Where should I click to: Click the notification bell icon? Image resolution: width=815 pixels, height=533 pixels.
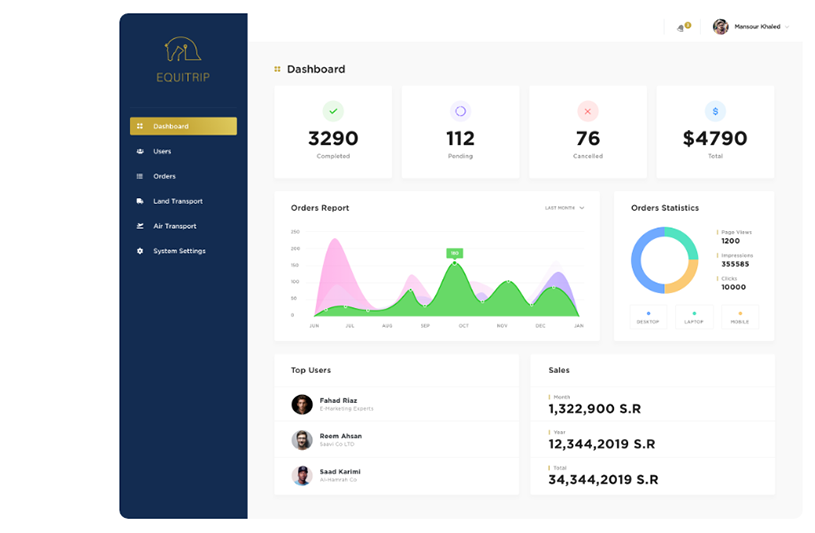coord(681,27)
